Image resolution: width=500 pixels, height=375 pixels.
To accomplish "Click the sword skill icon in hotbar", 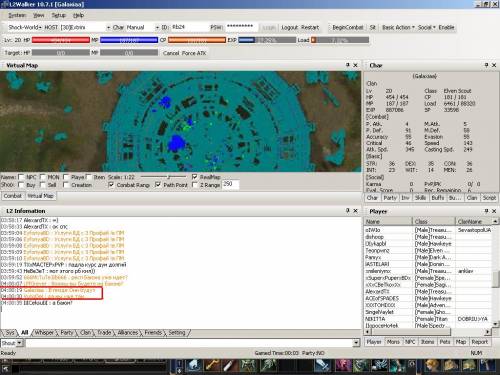I will 322,365.
